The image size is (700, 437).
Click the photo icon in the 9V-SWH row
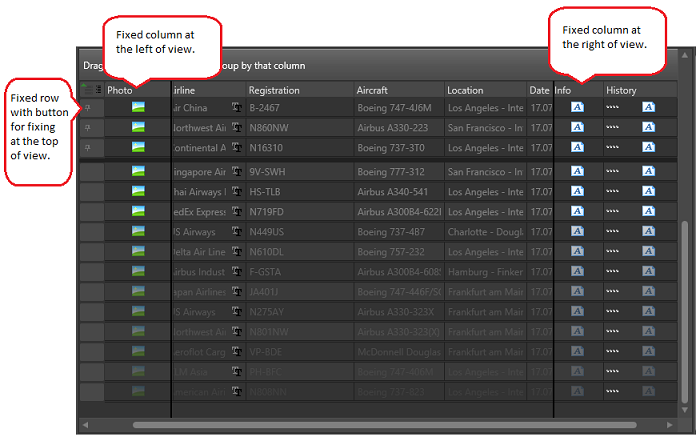138,171
